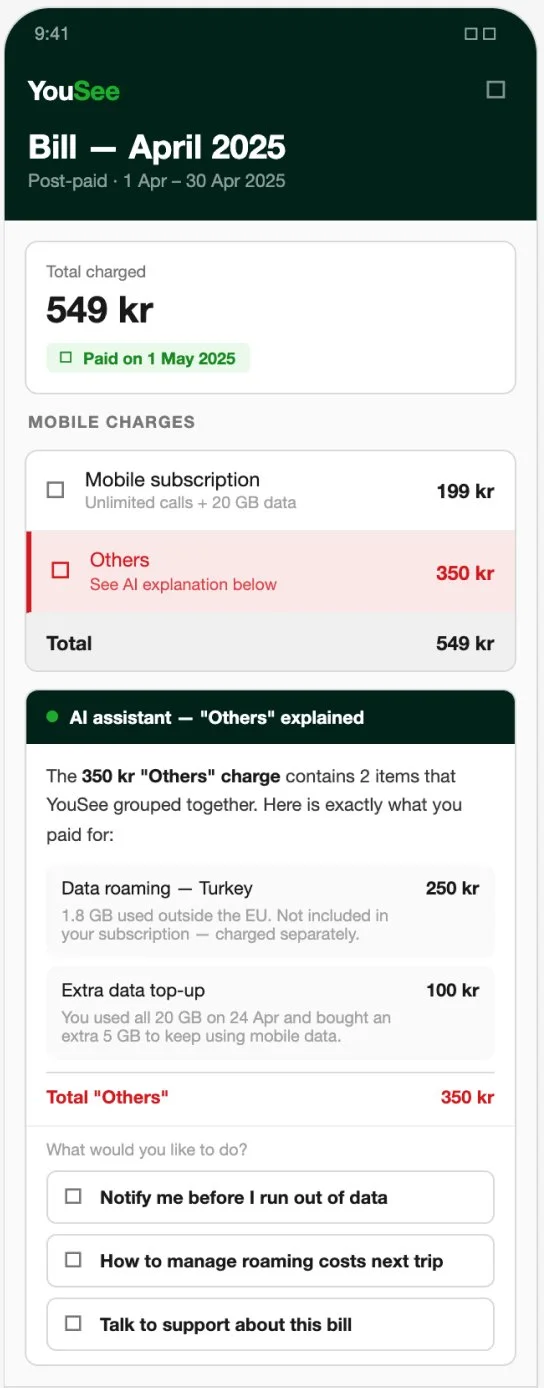Tap the Mobile subscription row icon
Viewport: 544px width, 1388px height.
tap(56, 490)
